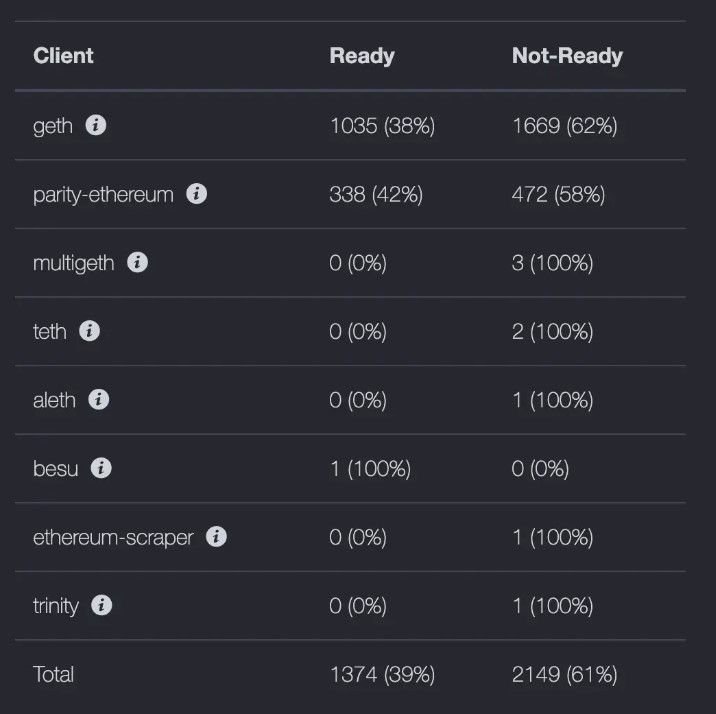
Task: Open info icon beside parity-ethereum
Action: 197,194
